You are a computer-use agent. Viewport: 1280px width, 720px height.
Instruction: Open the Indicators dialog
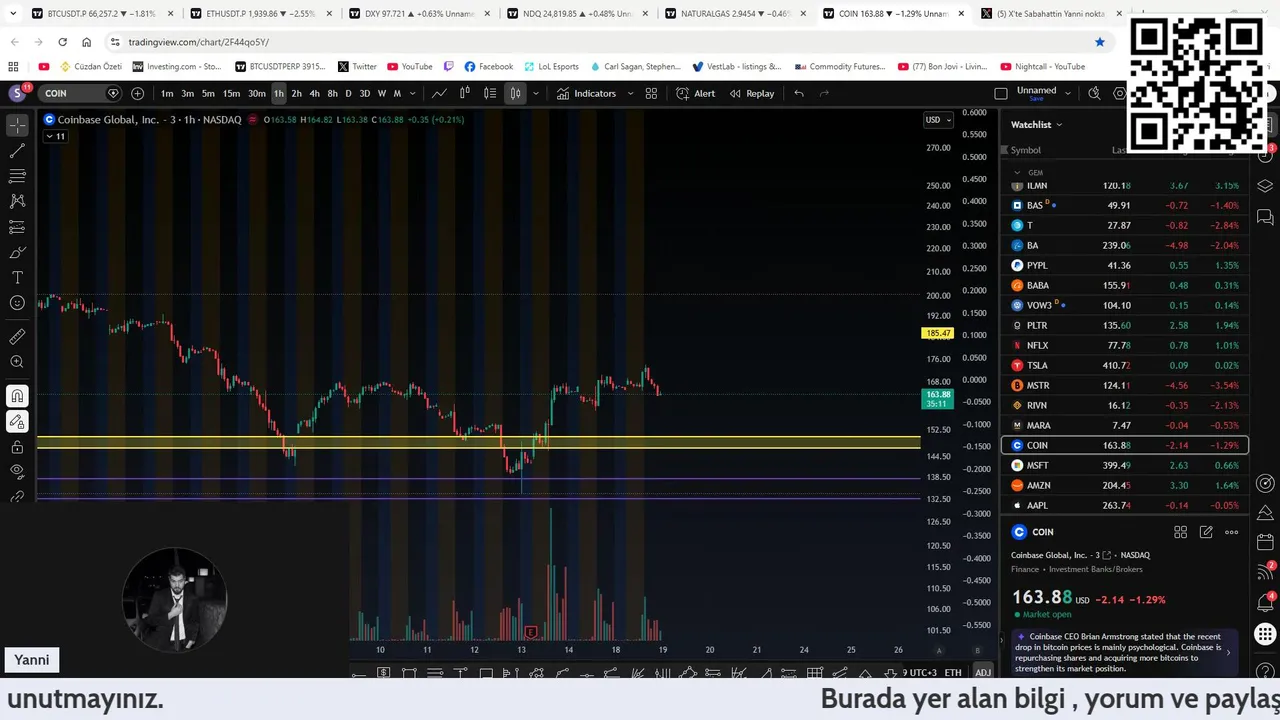click(x=586, y=93)
